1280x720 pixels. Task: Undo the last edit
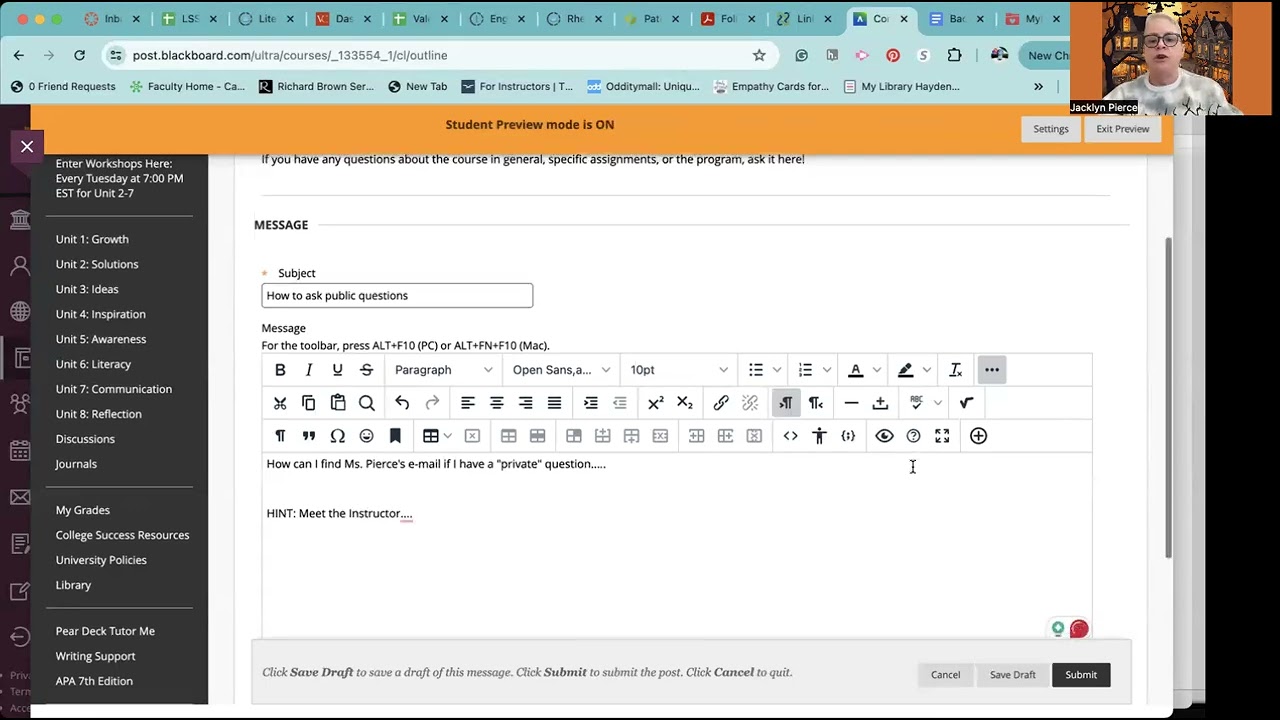[402, 403]
